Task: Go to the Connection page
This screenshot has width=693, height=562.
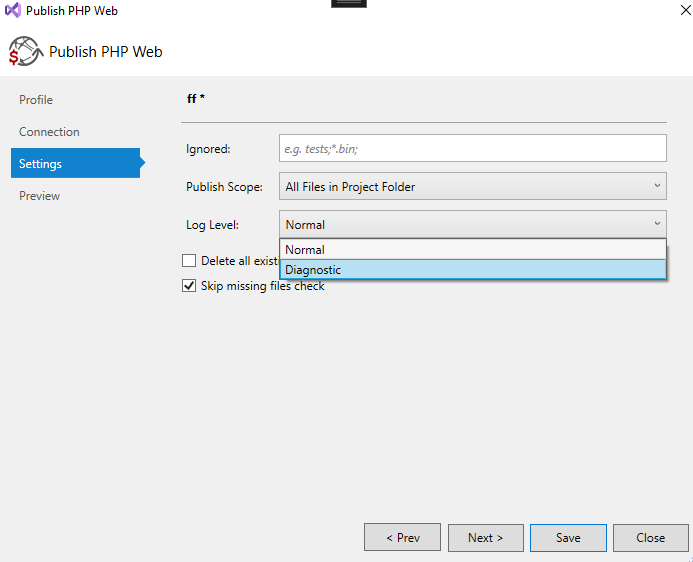Action: tap(49, 132)
